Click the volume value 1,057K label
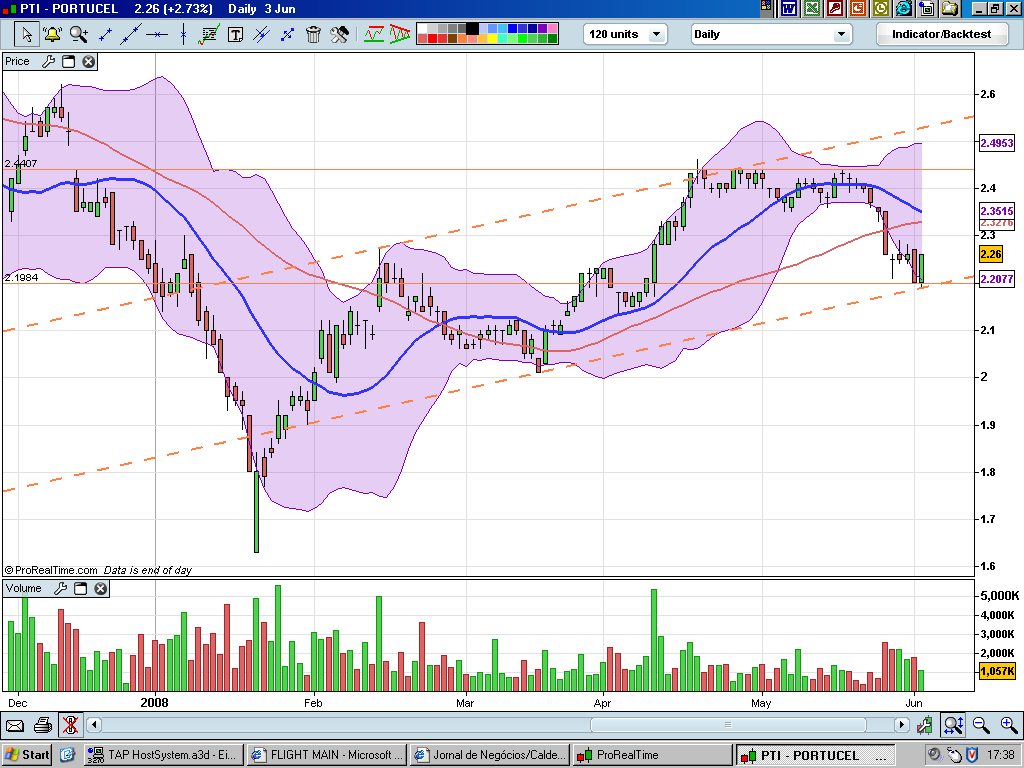This screenshot has width=1024, height=768. [x=997, y=671]
